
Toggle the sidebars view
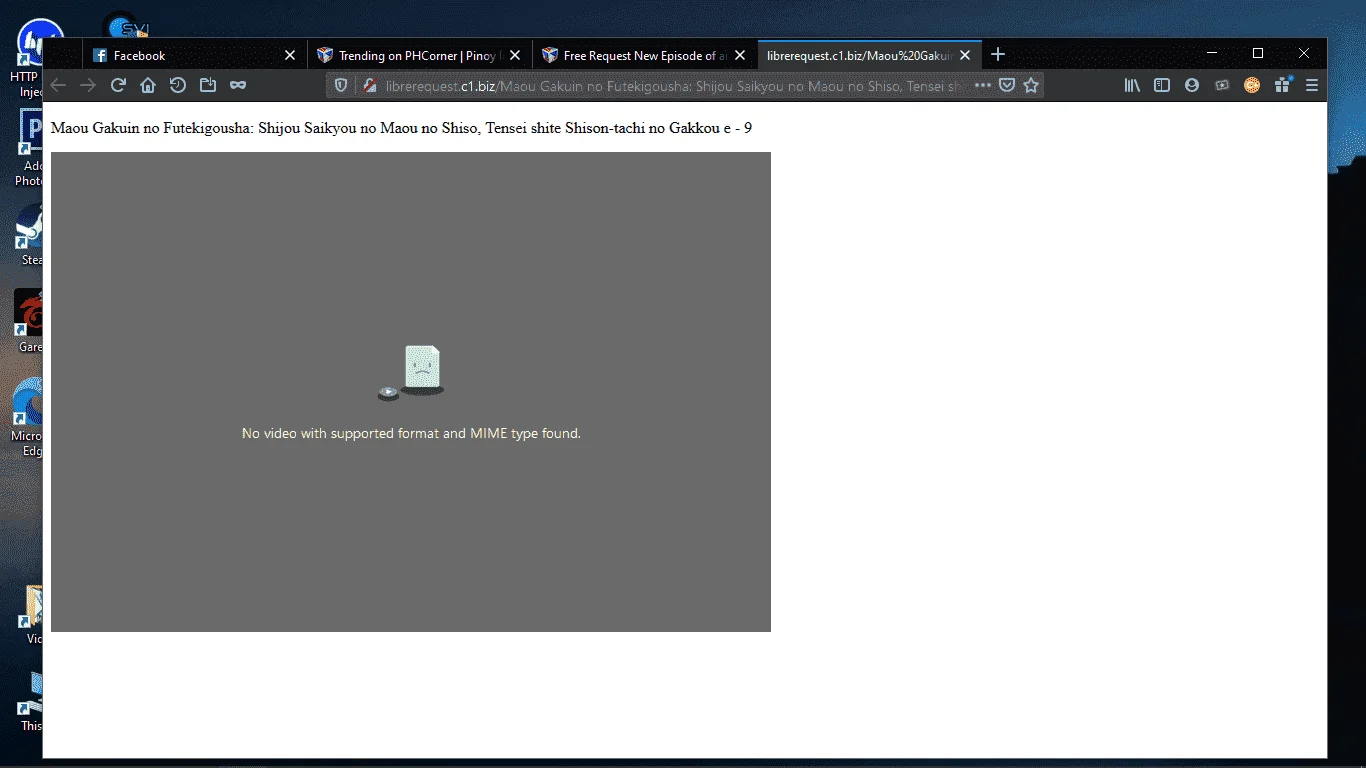tap(1162, 86)
